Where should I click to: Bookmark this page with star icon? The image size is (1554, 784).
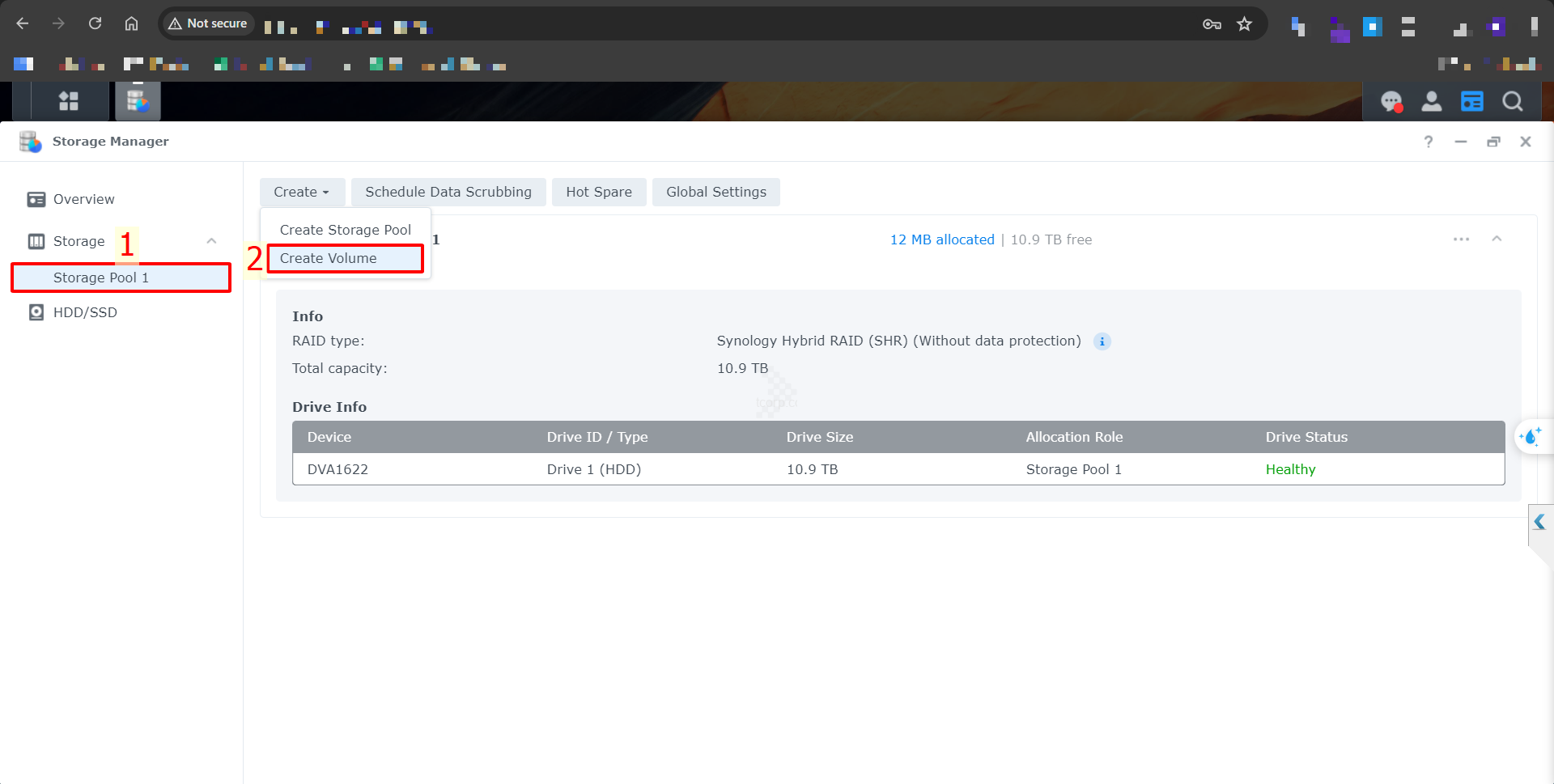(1244, 24)
